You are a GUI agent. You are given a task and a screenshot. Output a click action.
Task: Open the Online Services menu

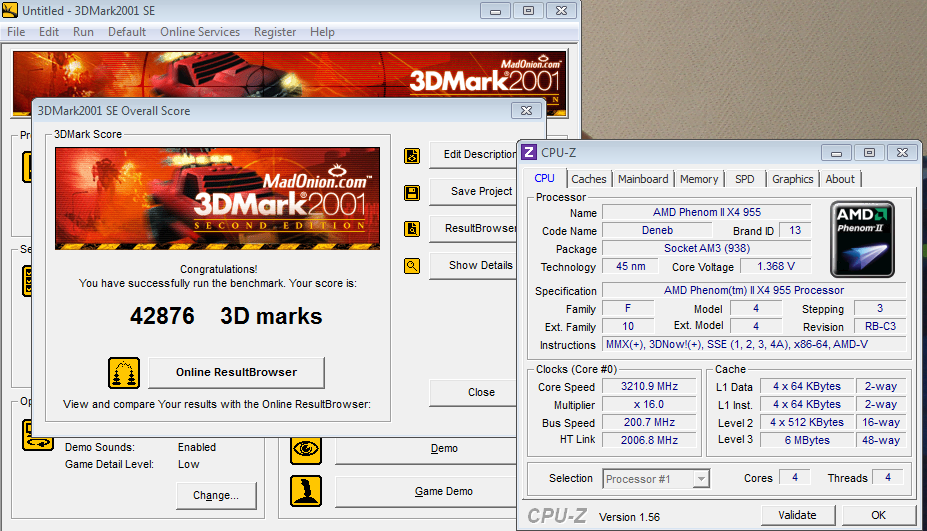pyautogui.click(x=200, y=32)
